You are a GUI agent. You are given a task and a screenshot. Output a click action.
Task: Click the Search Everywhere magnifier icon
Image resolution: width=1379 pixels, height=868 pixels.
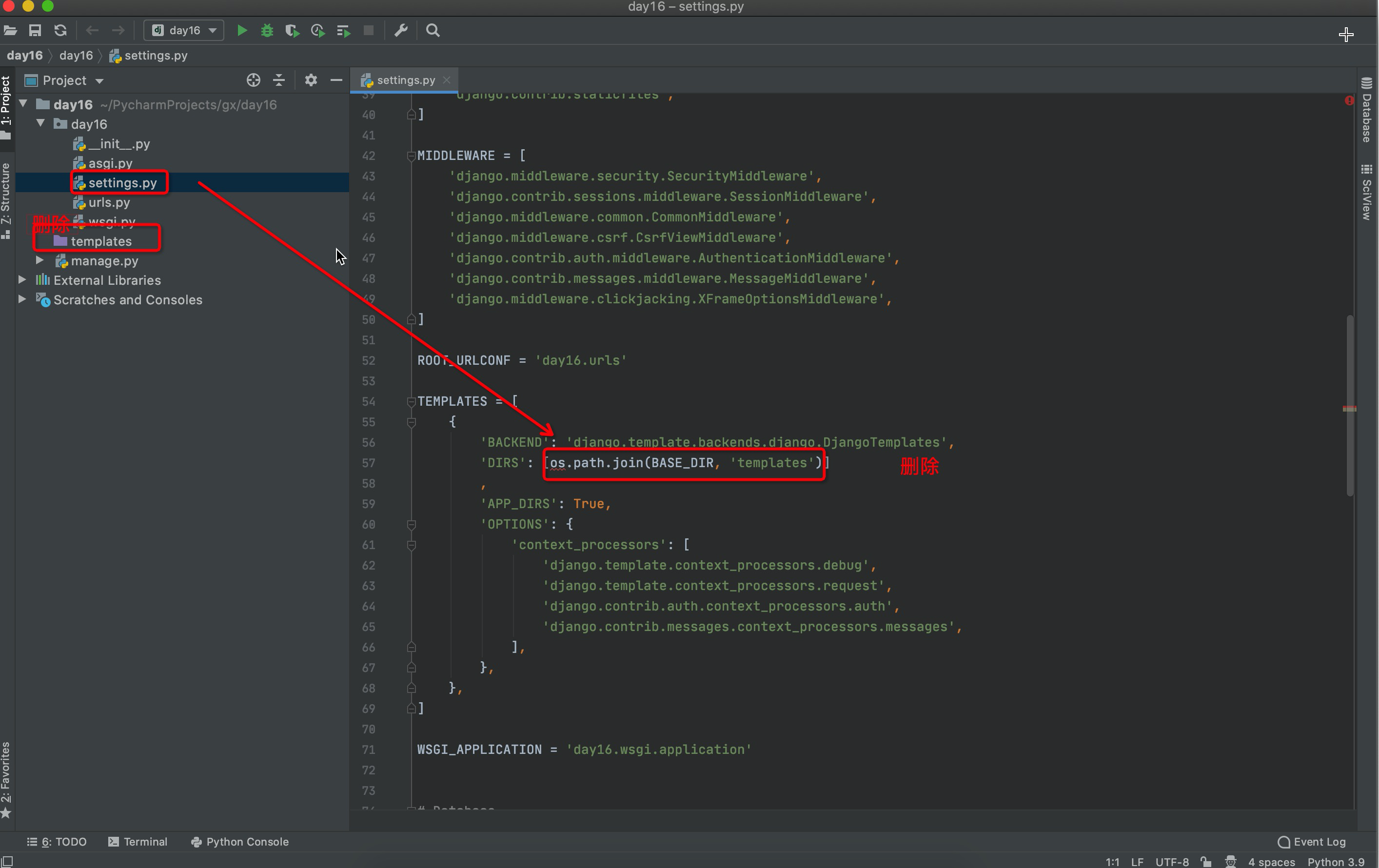coord(433,30)
